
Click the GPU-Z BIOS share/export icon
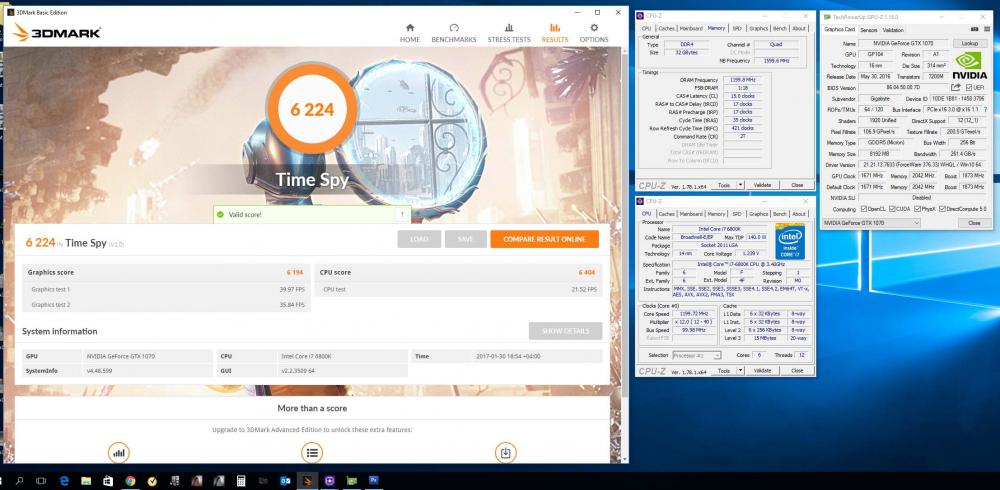coord(955,88)
